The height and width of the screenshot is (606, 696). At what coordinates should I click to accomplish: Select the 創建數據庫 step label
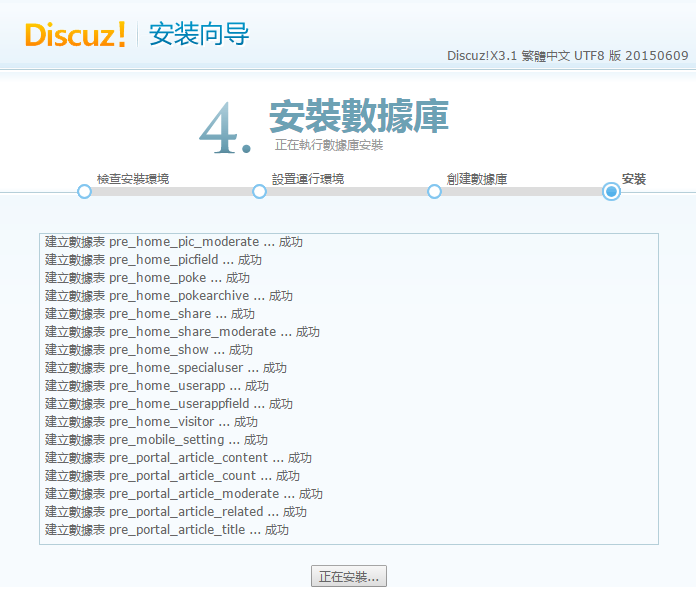(x=477, y=179)
